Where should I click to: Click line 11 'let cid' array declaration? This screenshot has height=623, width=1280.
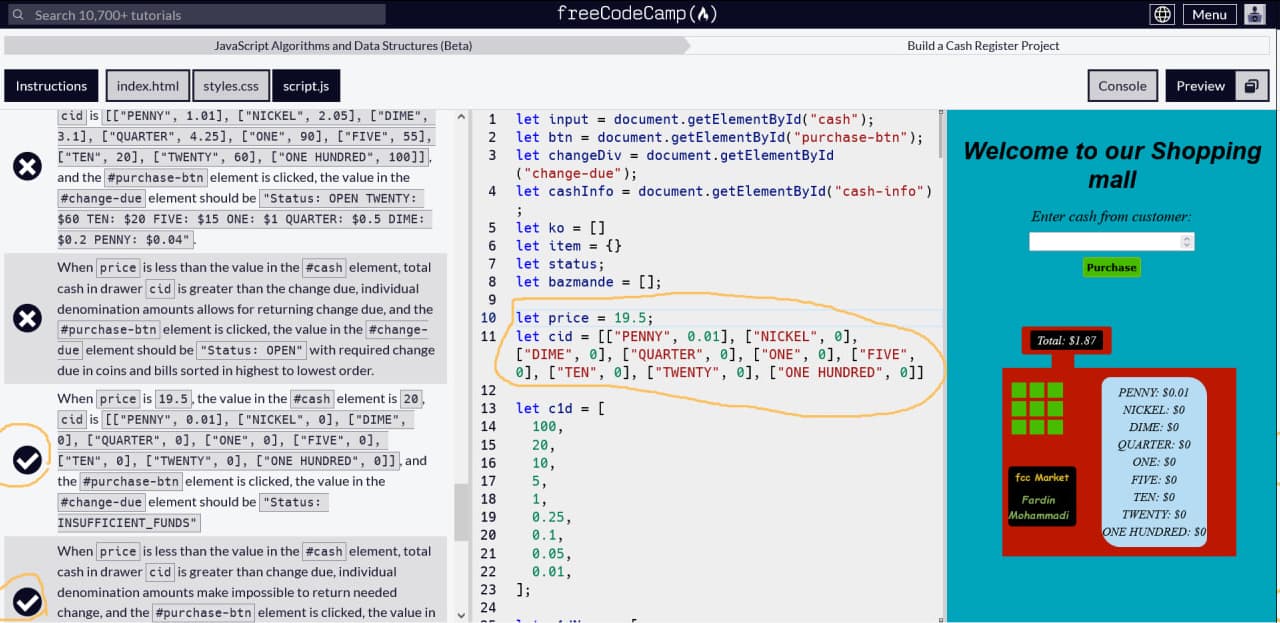pos(719,354)
